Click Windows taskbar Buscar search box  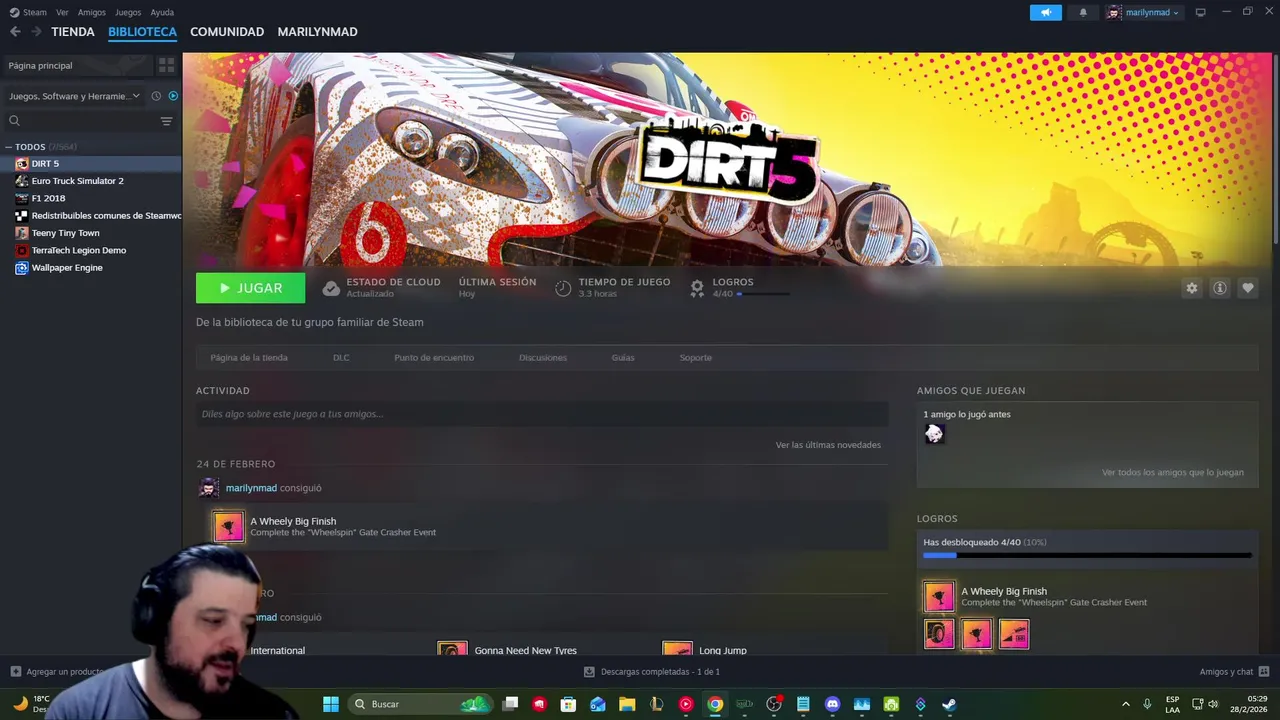(422, 704)
